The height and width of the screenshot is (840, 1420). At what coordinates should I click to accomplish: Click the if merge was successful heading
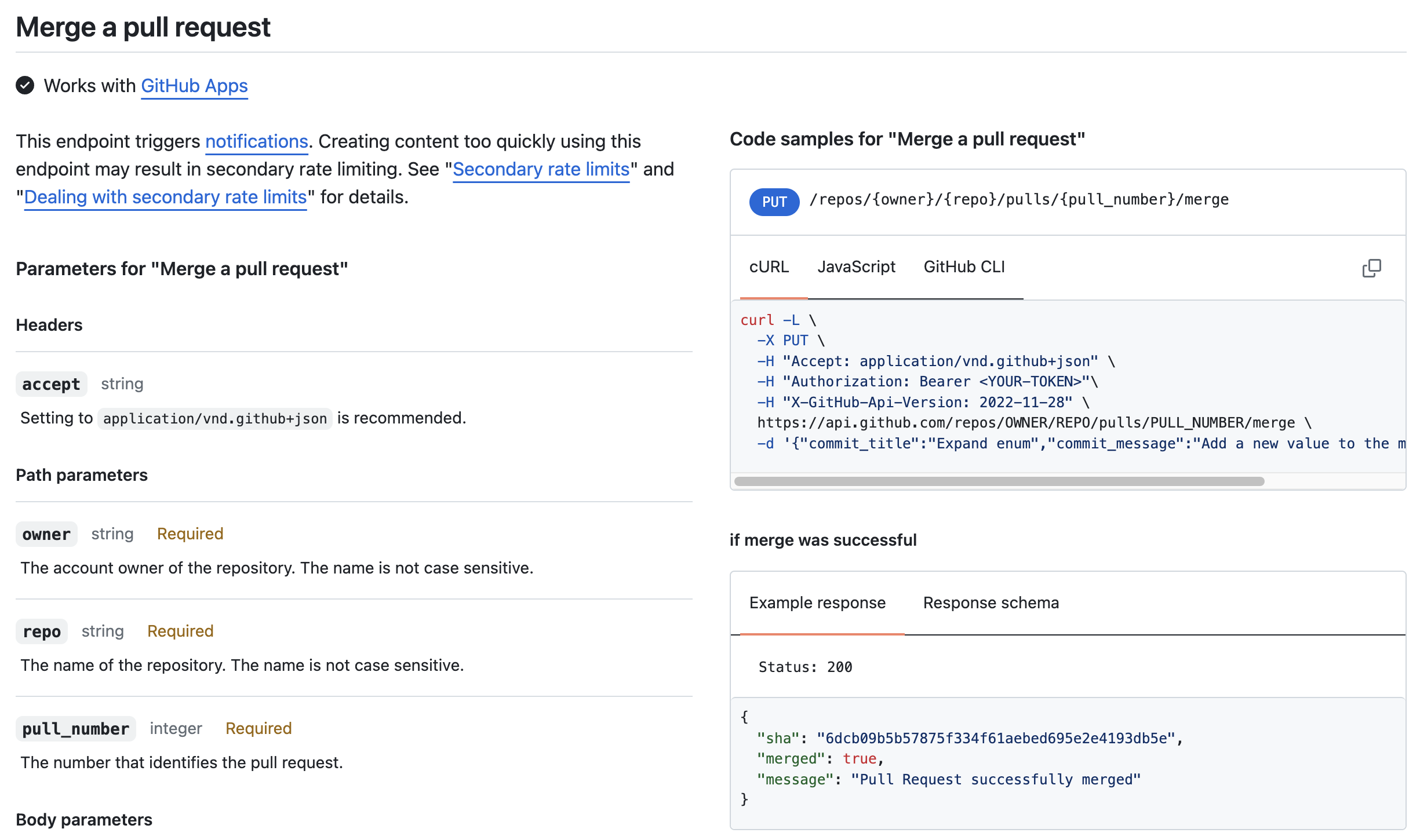point(823,540)
